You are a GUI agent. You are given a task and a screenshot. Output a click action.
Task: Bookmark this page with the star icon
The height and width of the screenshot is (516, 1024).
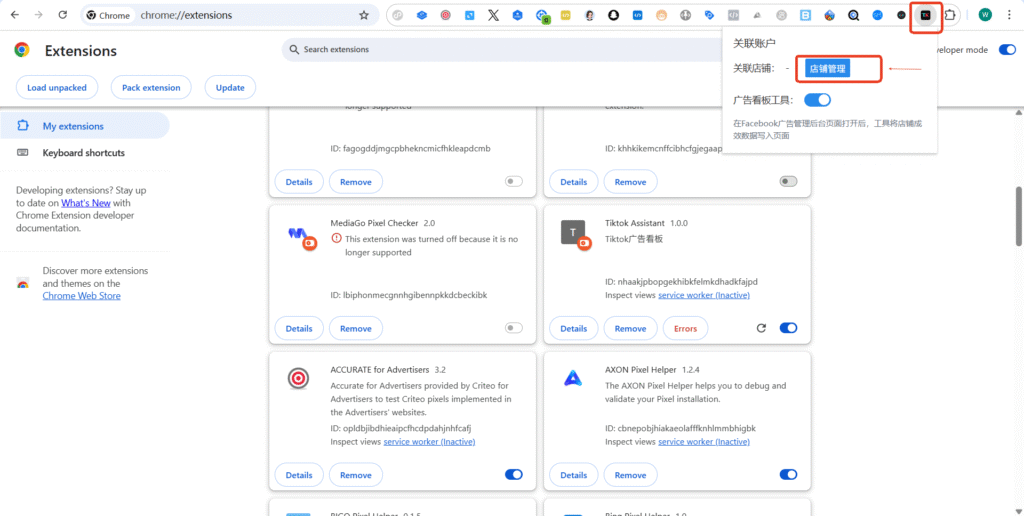(364, 15)
